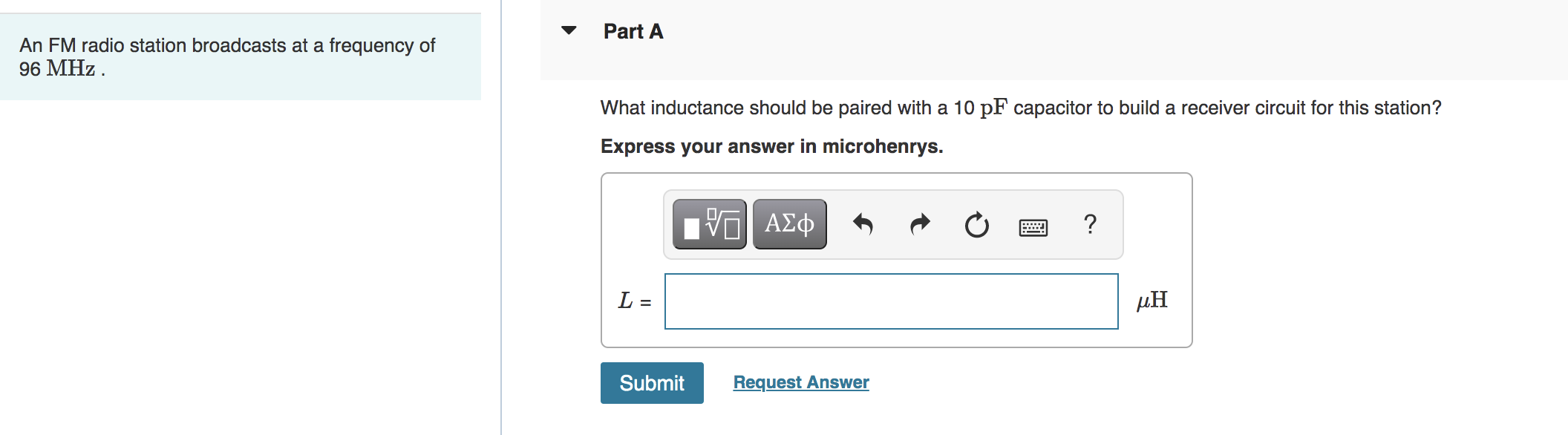
Task: Click the 96 MHz frequency value
Action: 57,68
